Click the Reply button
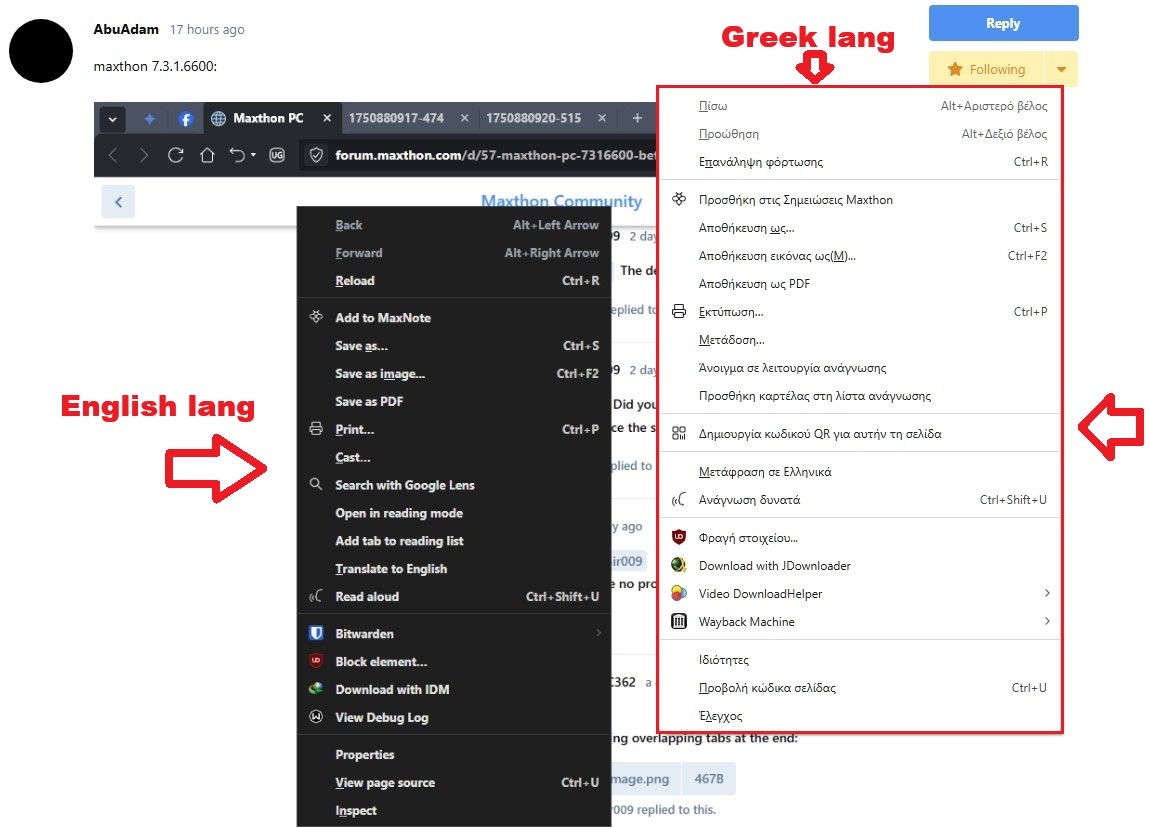This screenshot has width=1150, height=828. click(1003, 23)
